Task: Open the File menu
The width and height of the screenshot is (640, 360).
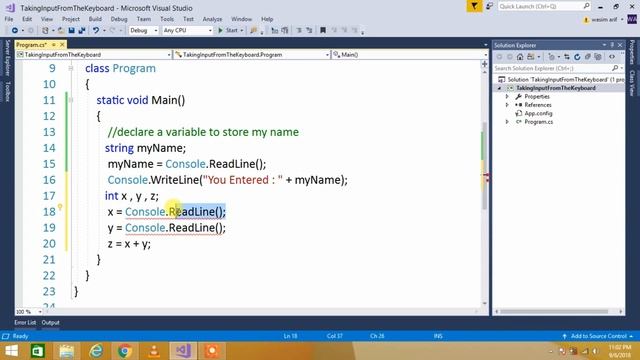Action: [x=9, y=19]
